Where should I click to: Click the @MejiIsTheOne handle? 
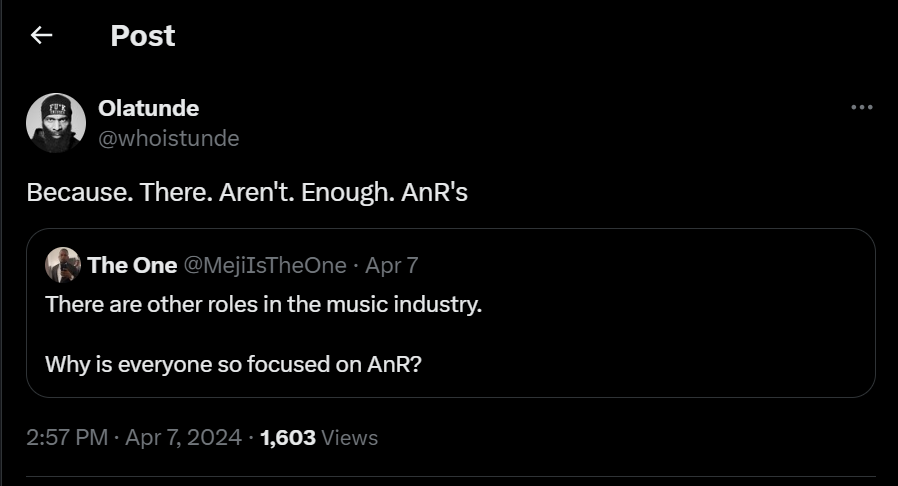tap(265, 265)
